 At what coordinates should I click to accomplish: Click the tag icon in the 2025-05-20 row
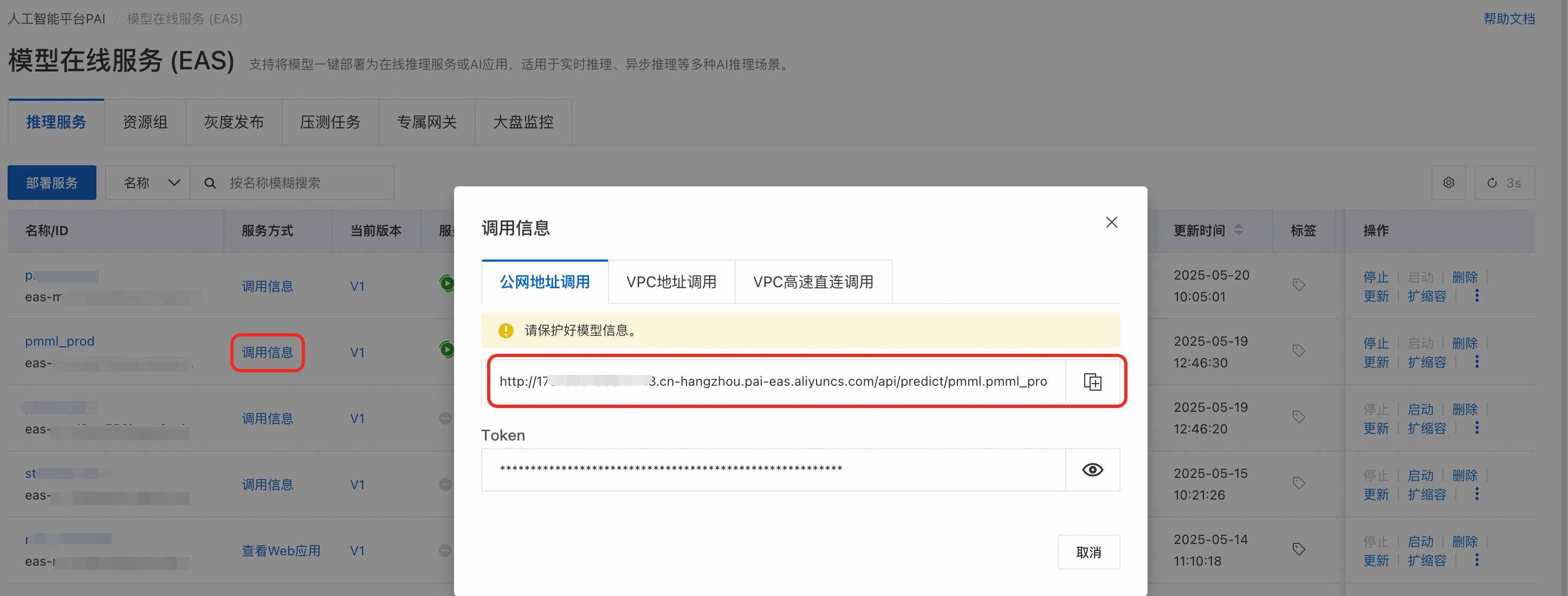click(1298, 284)
